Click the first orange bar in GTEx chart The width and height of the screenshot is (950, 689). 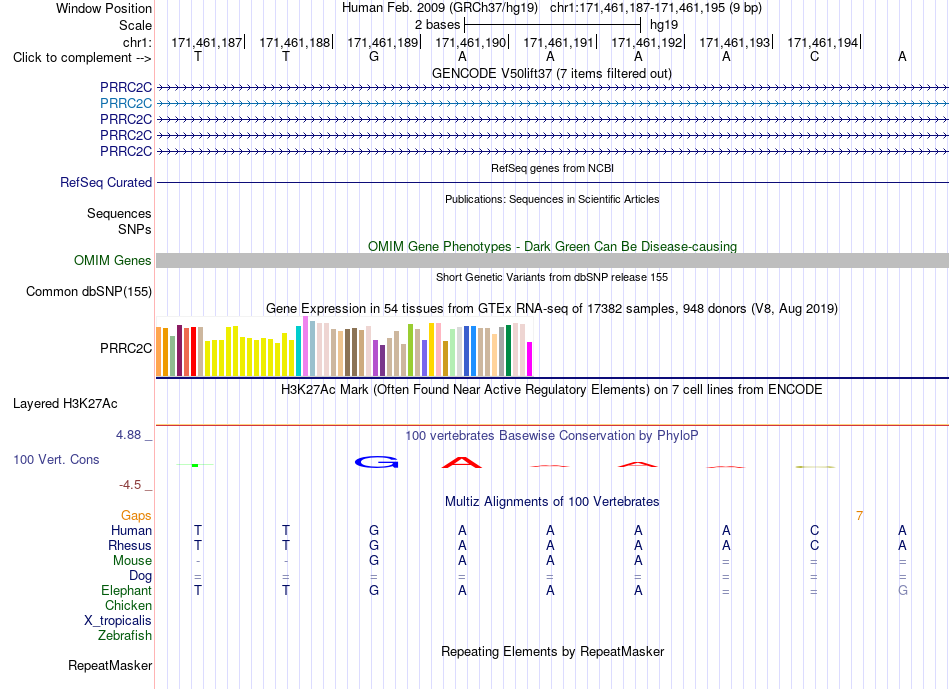[159, 352]
